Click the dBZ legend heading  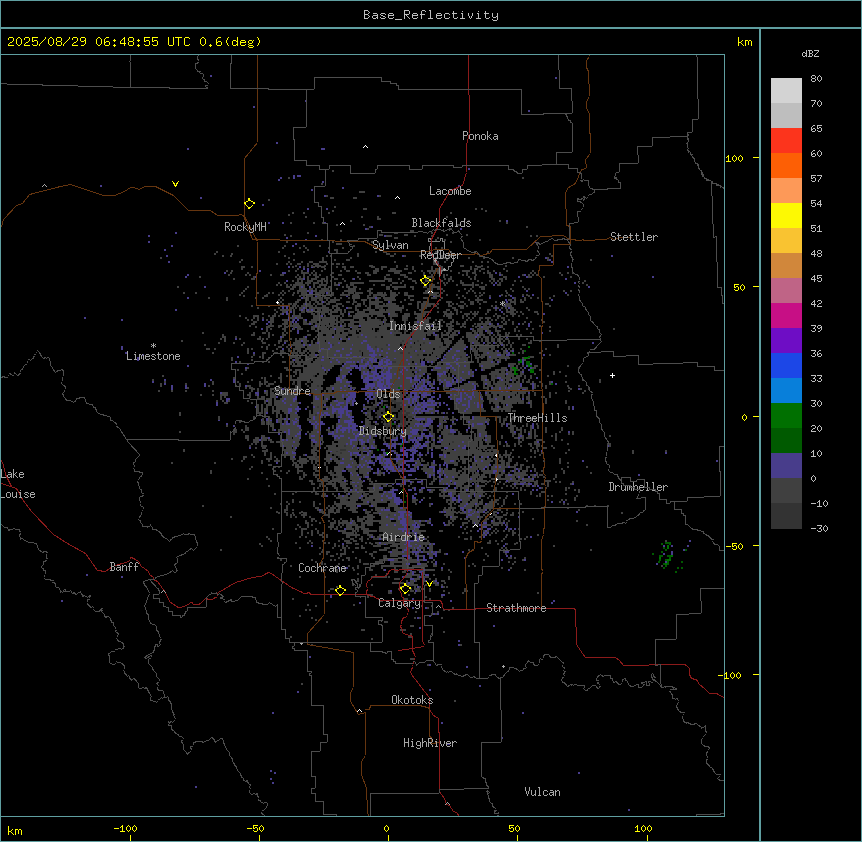810,53
